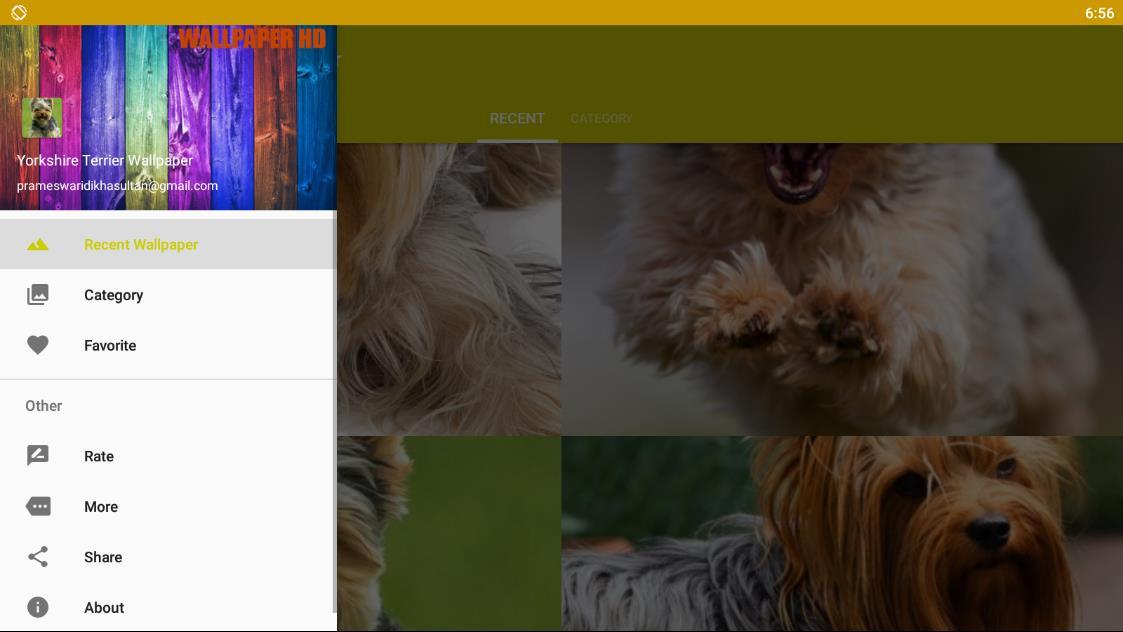1123x632 pixels.
Task: Switch to the RECENT tab
Action: tap(517, 118)
